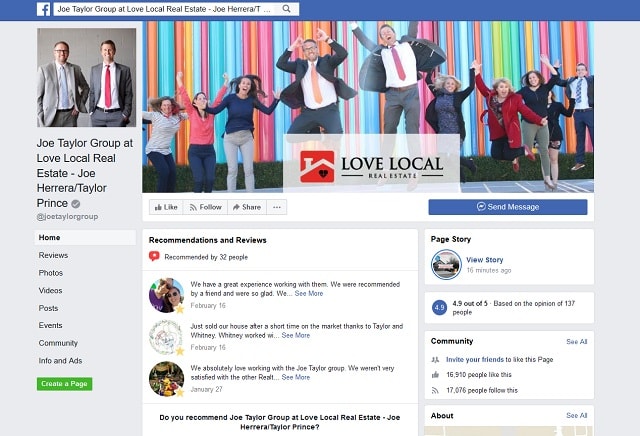Share the page
This screenshot has height=436, width=640.
click(x=247, y=207)
